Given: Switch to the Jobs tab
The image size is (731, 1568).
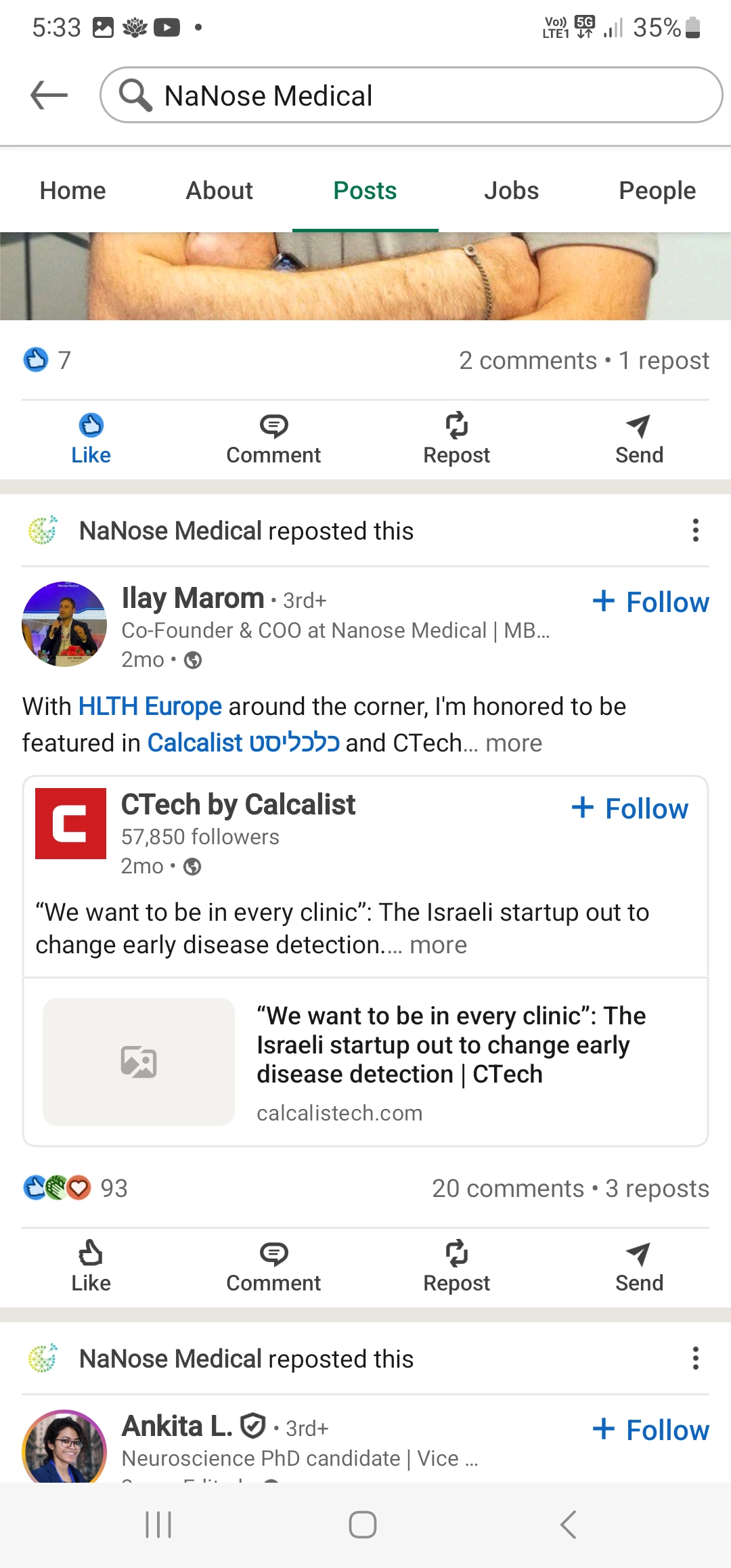Looking at the screenshot, I should tap(511, 191).
